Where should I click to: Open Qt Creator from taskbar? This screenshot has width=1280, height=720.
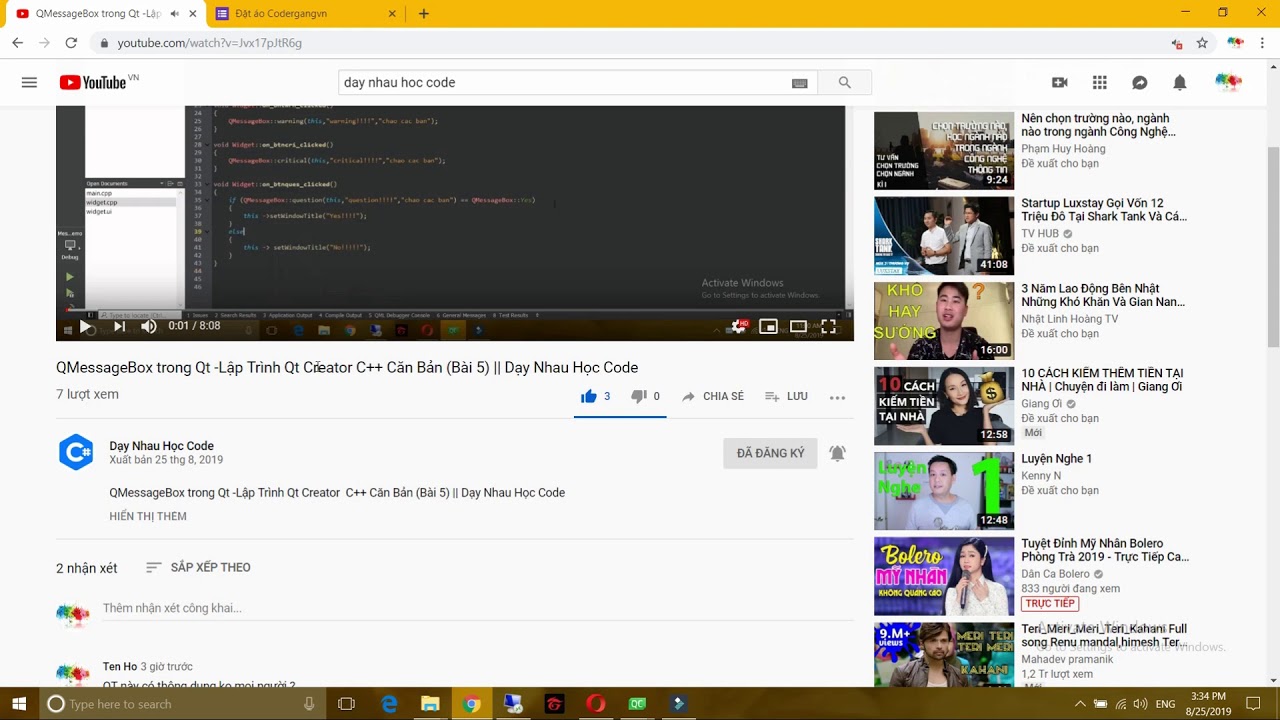coord(637,704)
